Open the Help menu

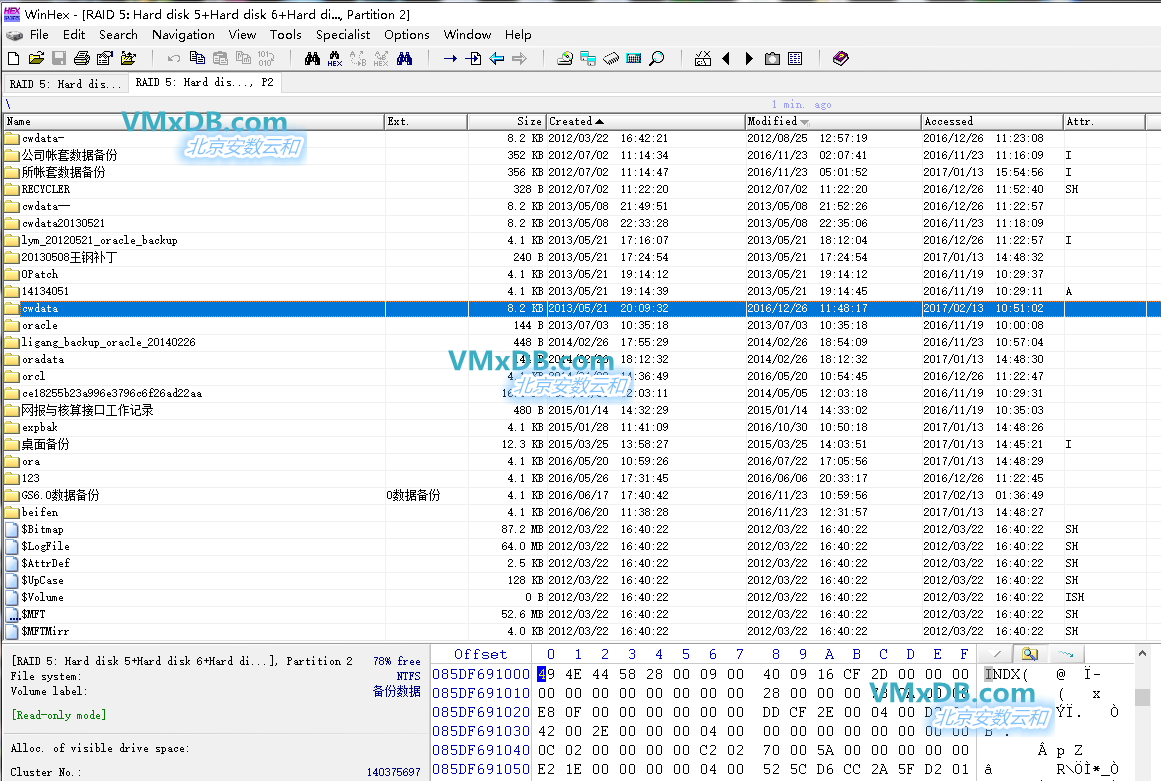[x=518, y=35]
